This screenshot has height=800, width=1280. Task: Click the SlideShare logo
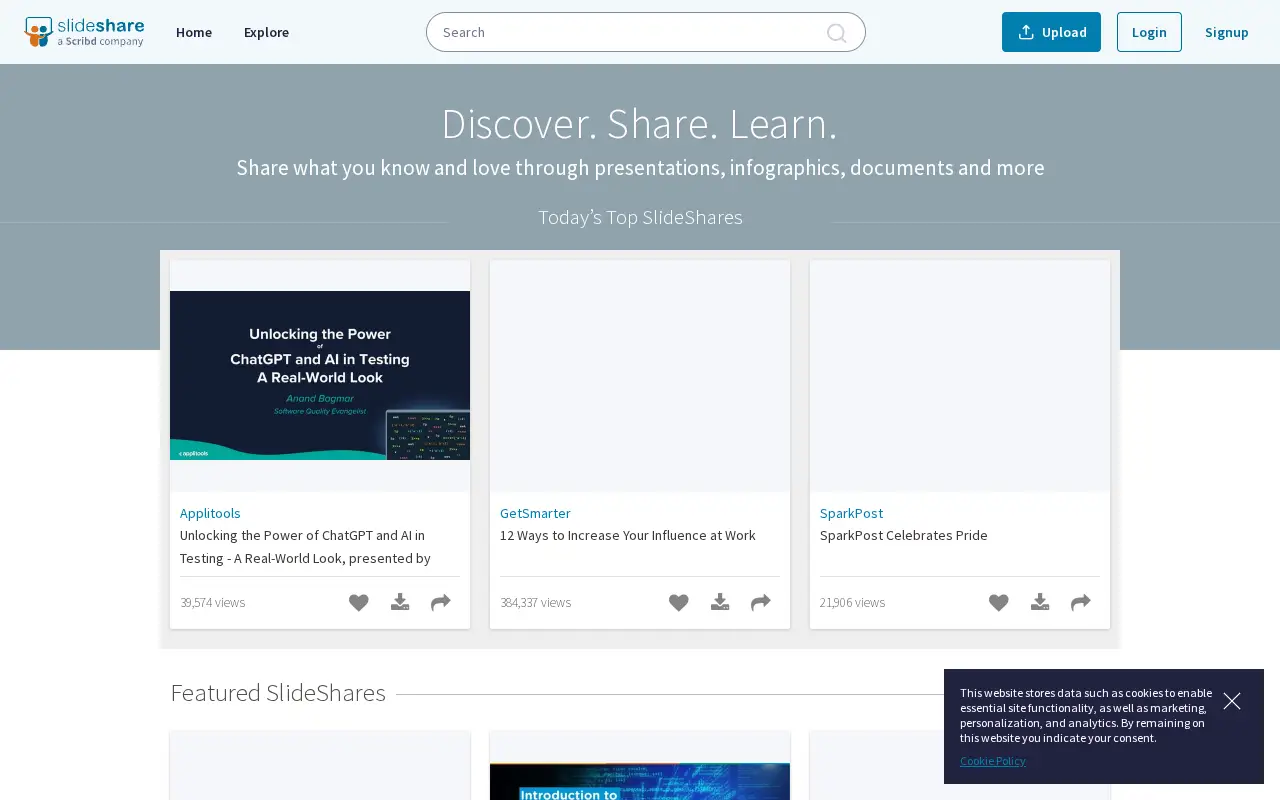click(x=84, y=32)
